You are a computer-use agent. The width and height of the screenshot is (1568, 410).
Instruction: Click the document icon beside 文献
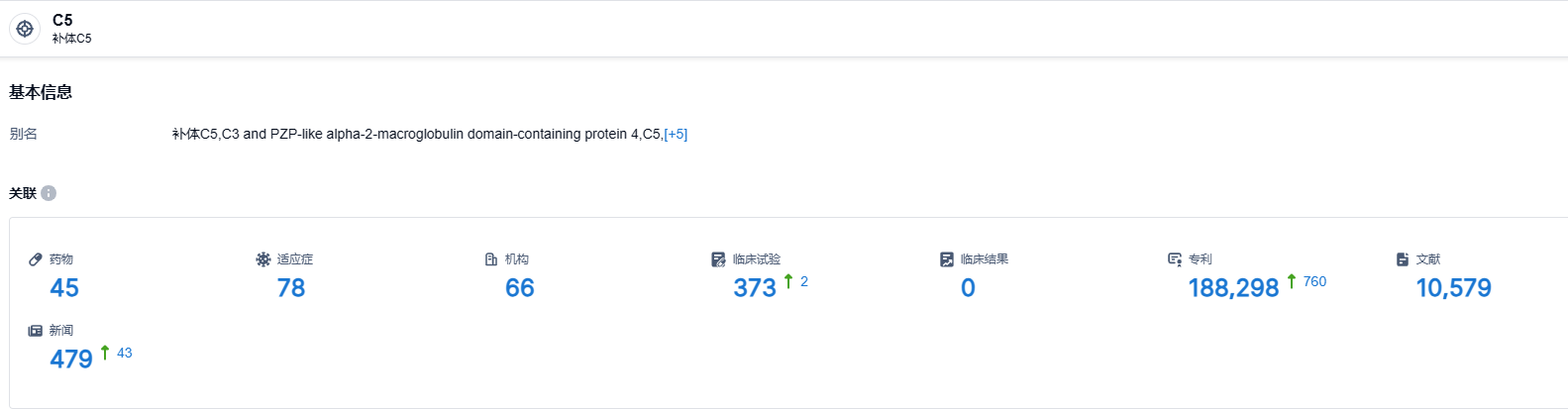point(1403,259)
